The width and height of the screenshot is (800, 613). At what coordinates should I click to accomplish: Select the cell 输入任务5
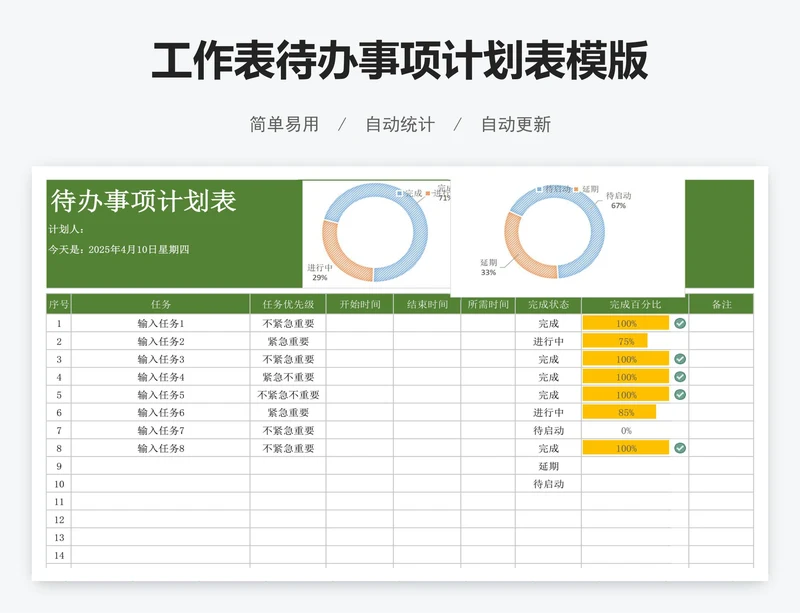click(x=161, y=395)
